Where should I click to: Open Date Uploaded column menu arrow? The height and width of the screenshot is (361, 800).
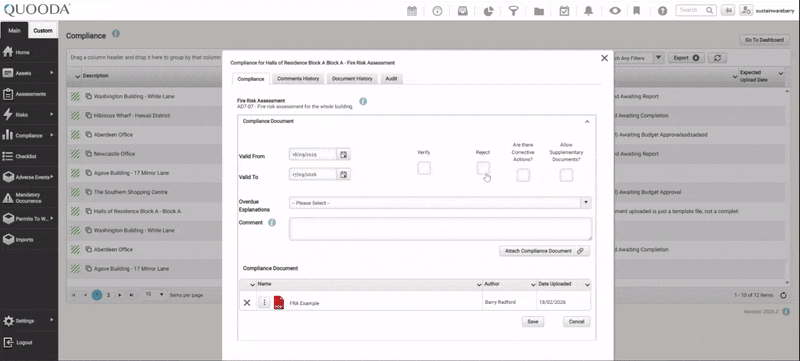[x=587, y=284]
